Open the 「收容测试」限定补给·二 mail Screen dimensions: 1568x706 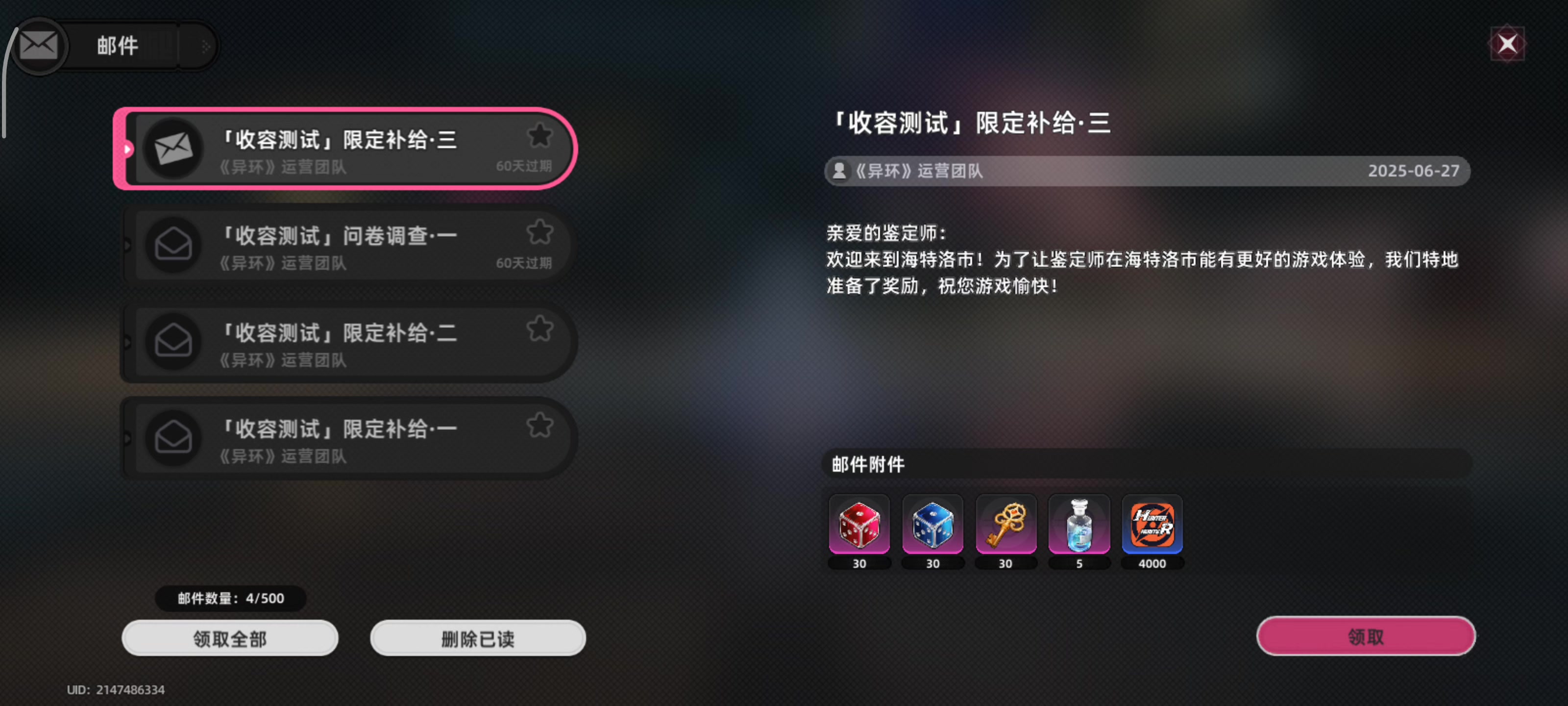coord(348,342)
